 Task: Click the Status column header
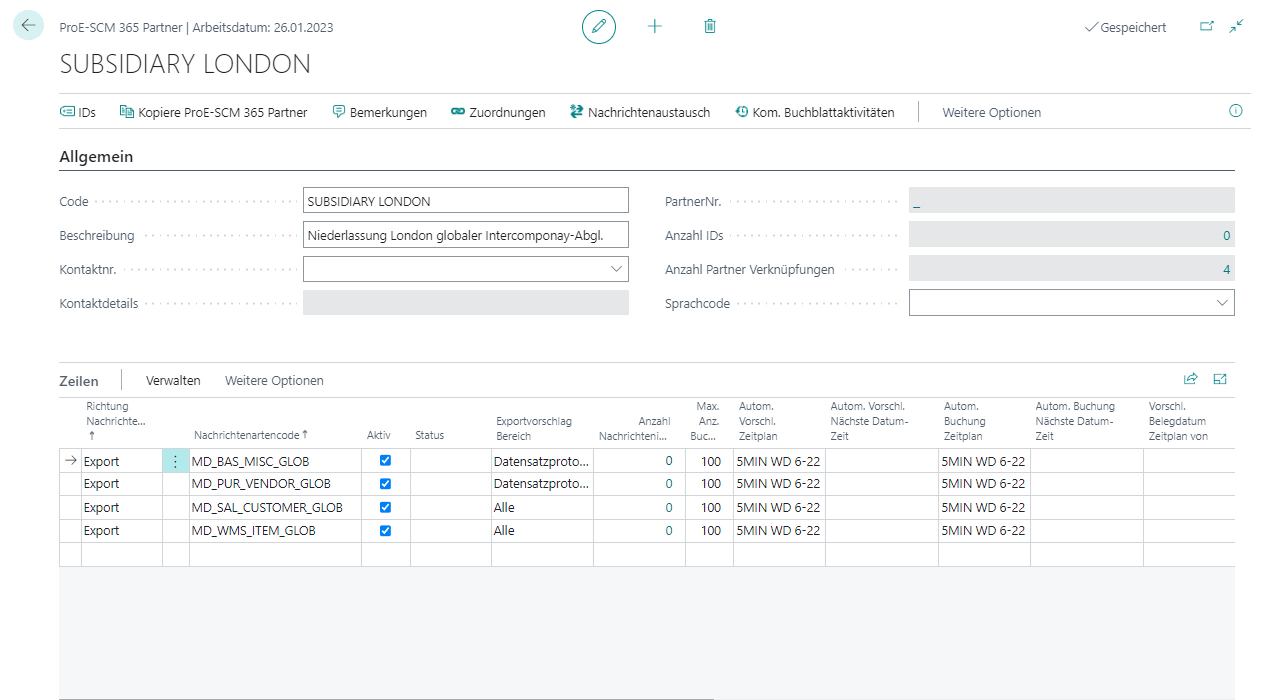coord(429,435)
